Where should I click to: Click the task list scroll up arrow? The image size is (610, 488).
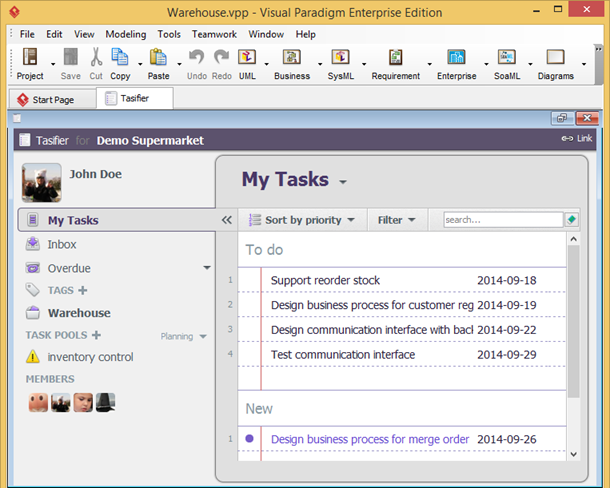pyautogui.click(x=573, y=239)
